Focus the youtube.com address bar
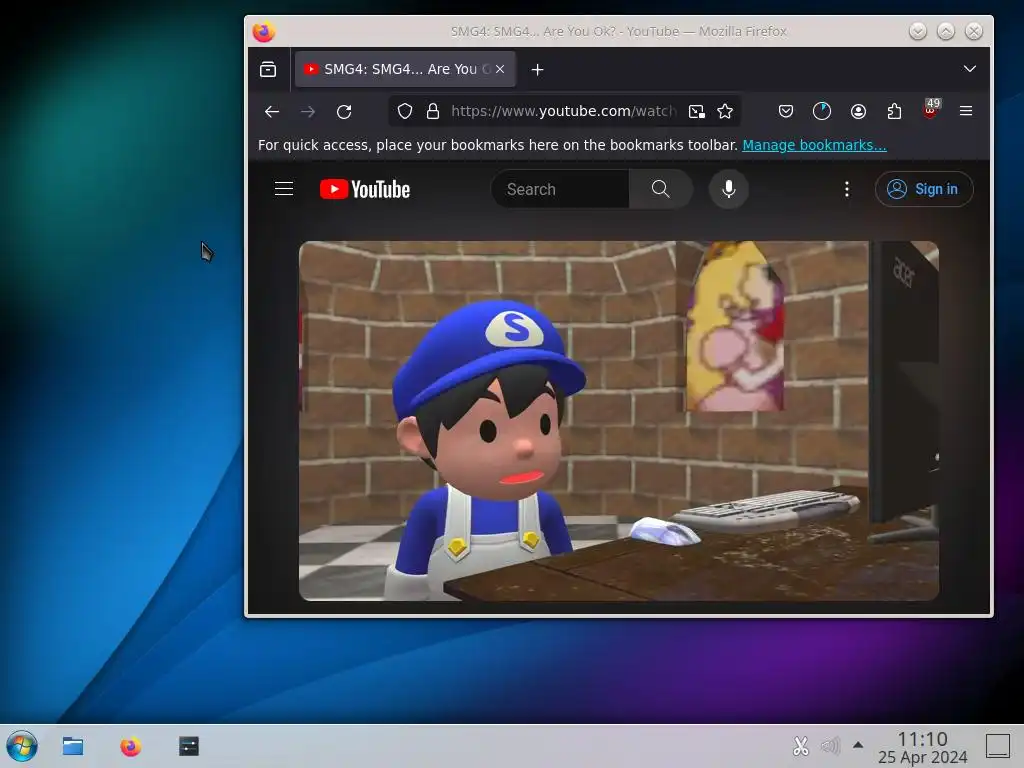This screenshot has width=1024, height=768. coord(563,112)
